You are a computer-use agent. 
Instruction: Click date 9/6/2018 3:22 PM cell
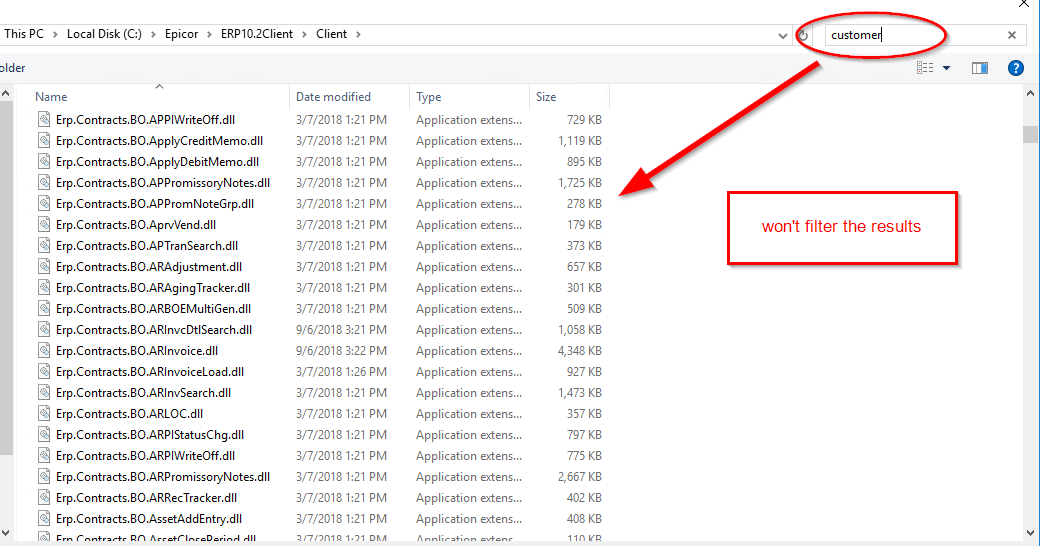(x=341, y=351)
